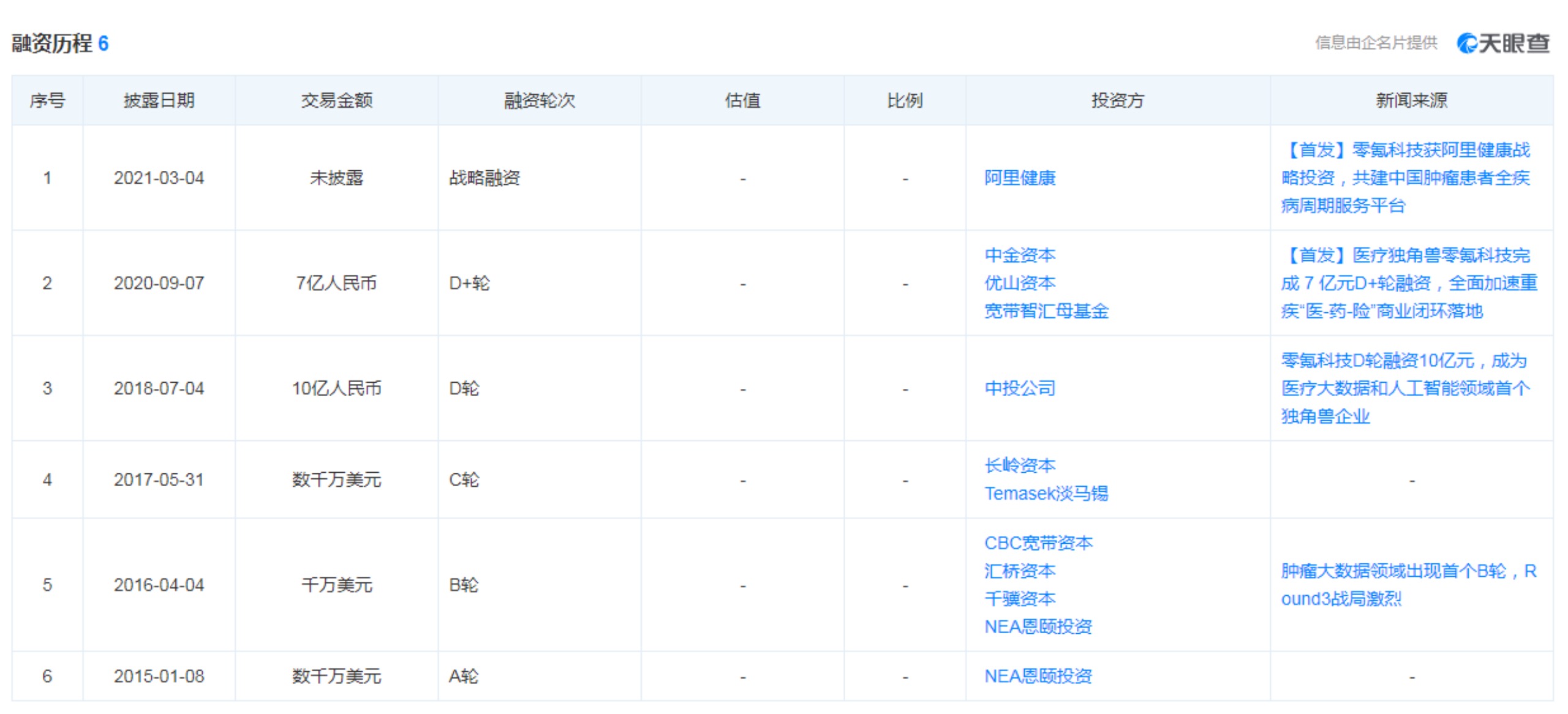Click NEA恩颐投资 in the A轮 row
This screenshot has width=1568, height=714.
point(1038,676)
